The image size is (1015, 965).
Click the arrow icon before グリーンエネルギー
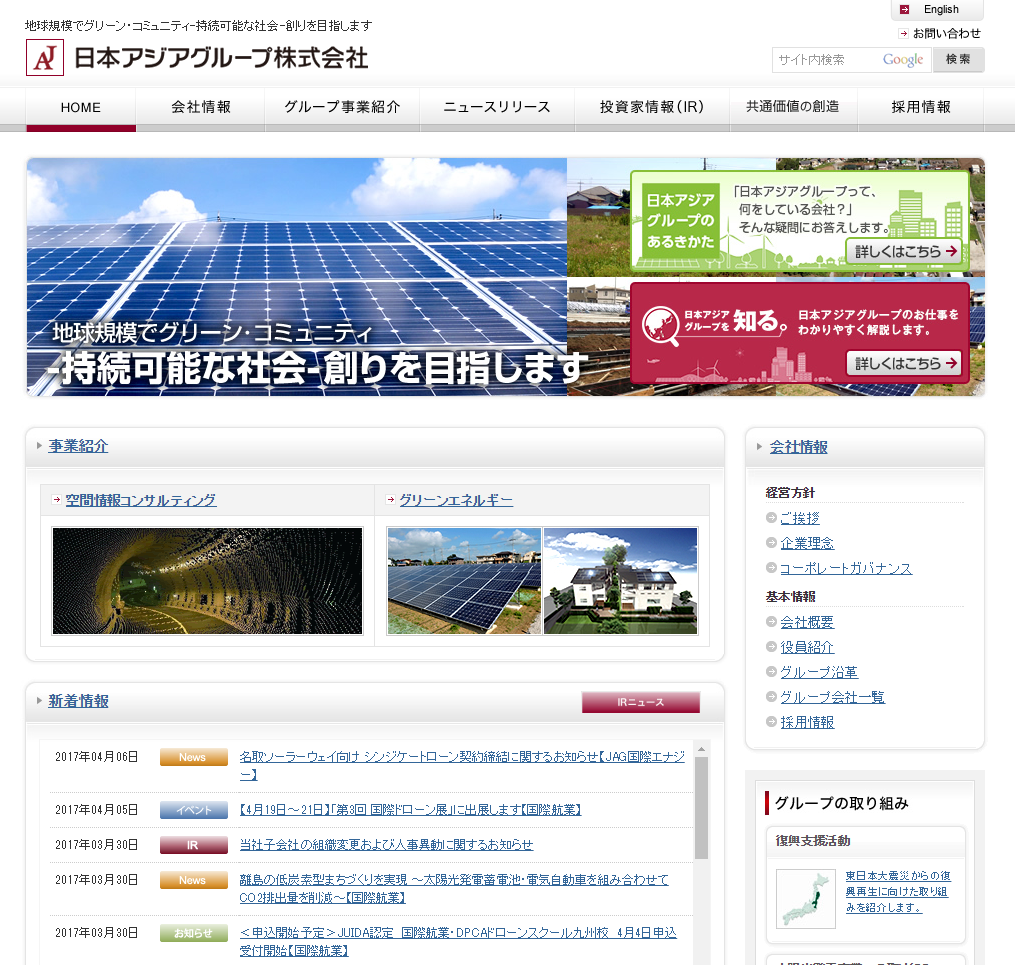pyautogui.click(x=390, y=500)
